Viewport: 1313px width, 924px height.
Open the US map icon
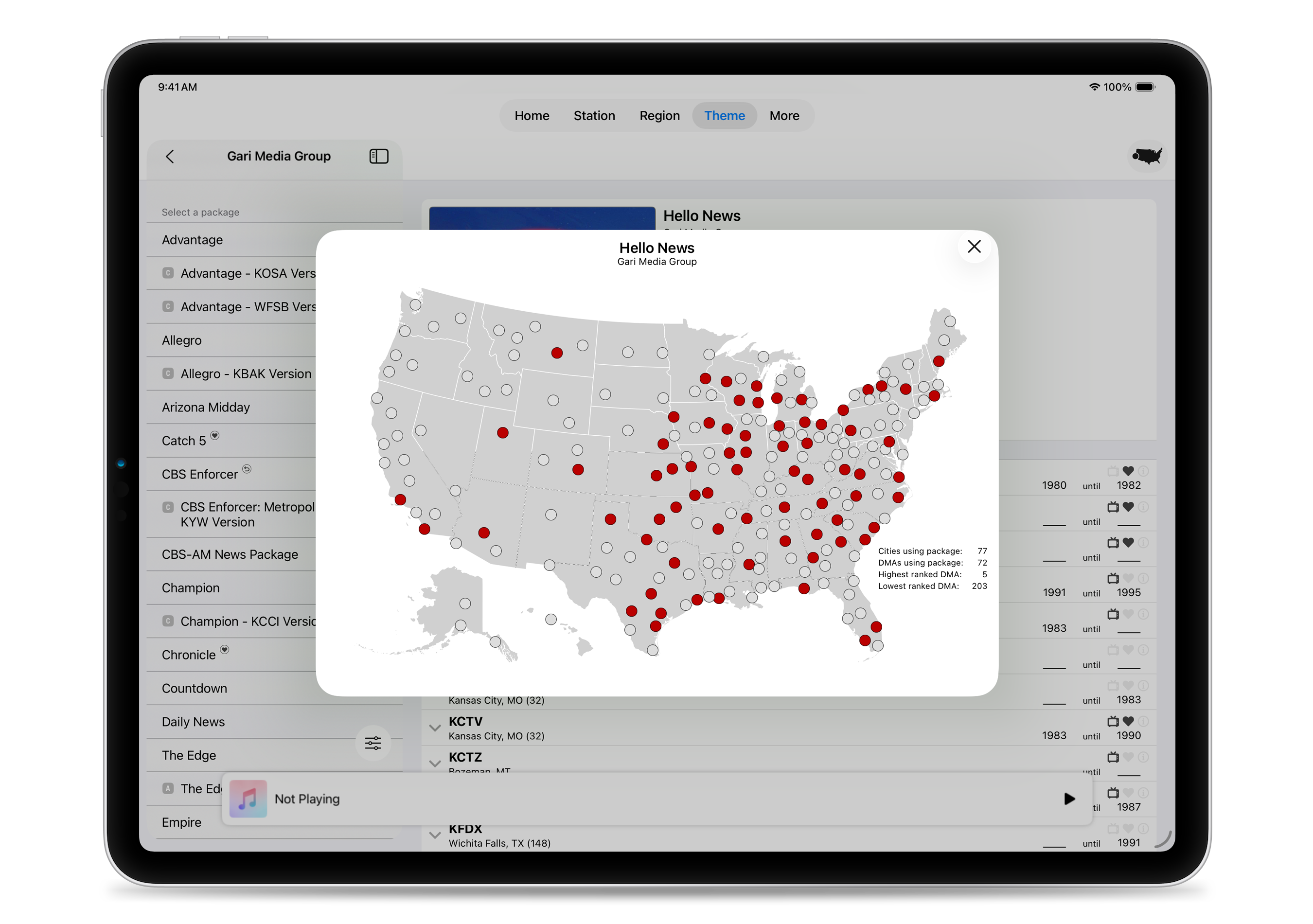click(1147, 156)
